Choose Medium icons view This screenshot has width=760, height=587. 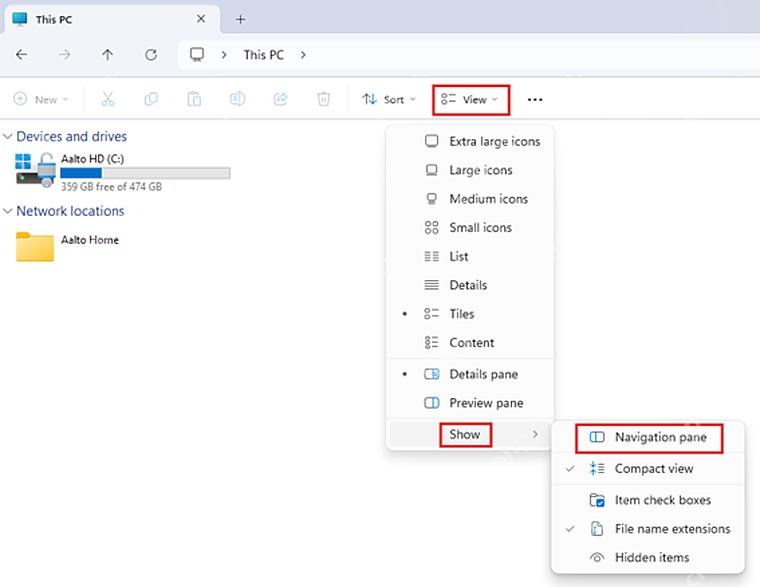tap(470, 199)
